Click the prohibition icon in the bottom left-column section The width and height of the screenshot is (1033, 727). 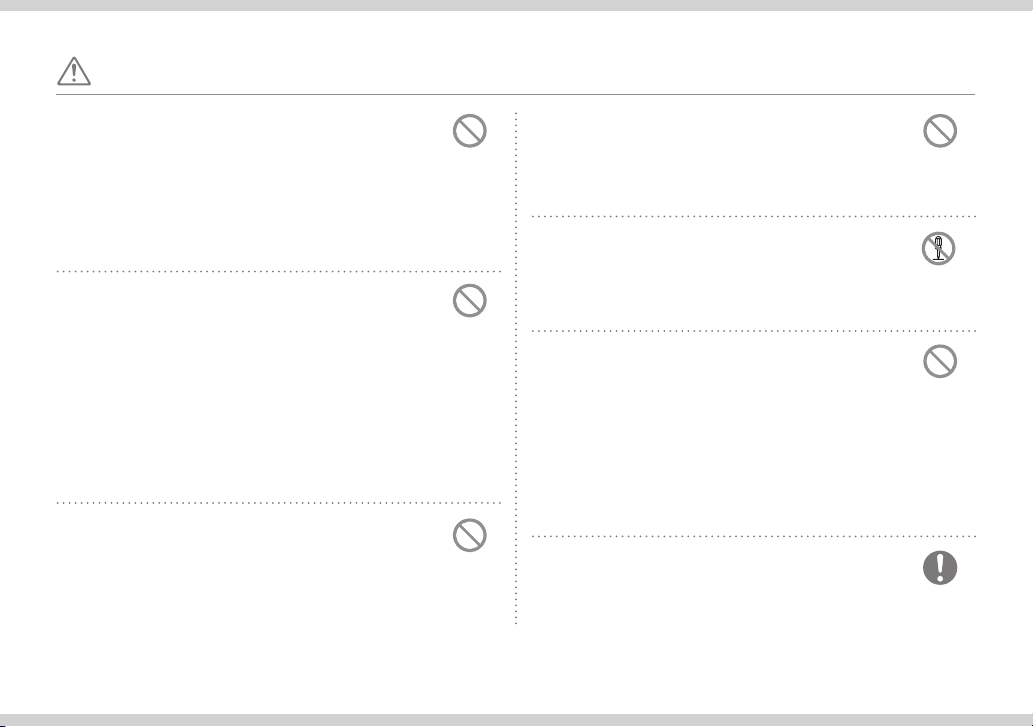(470, 535)
